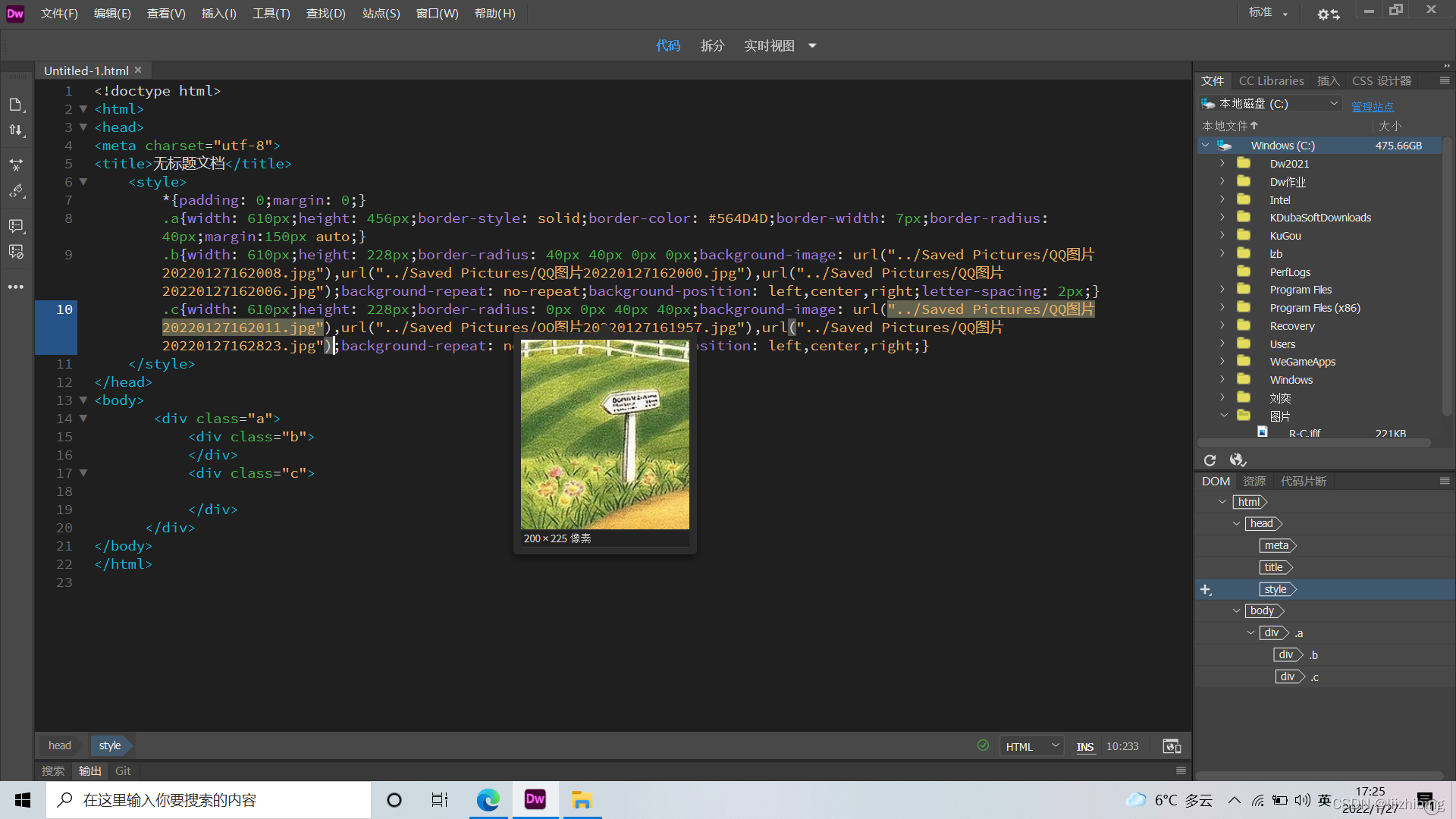Click the file management arrows icon

(16, 130)
